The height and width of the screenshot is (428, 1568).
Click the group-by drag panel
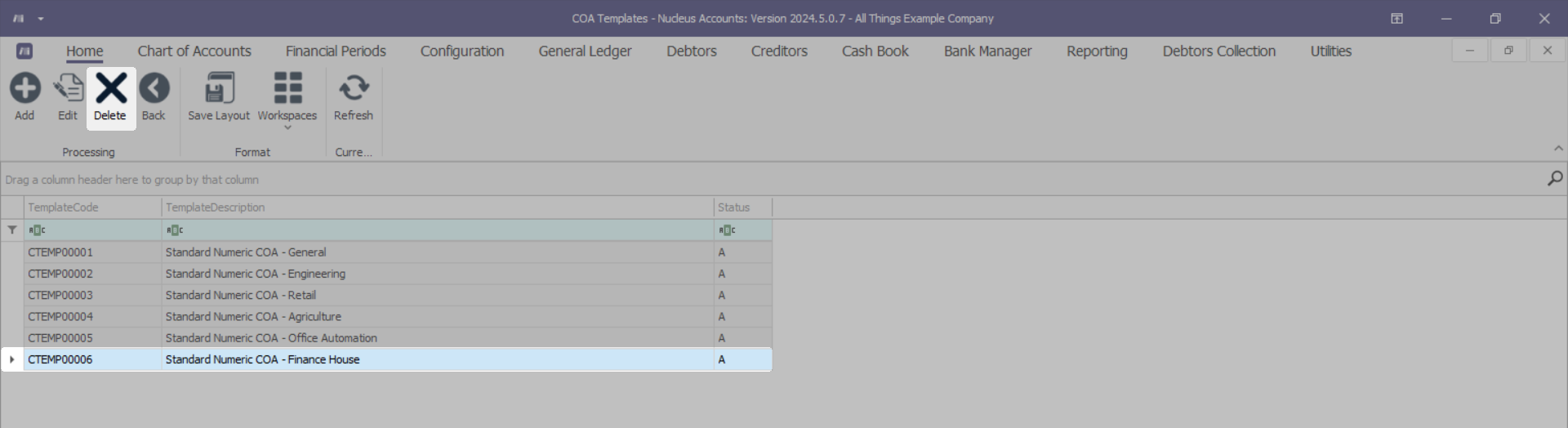[x=772, y=179]
